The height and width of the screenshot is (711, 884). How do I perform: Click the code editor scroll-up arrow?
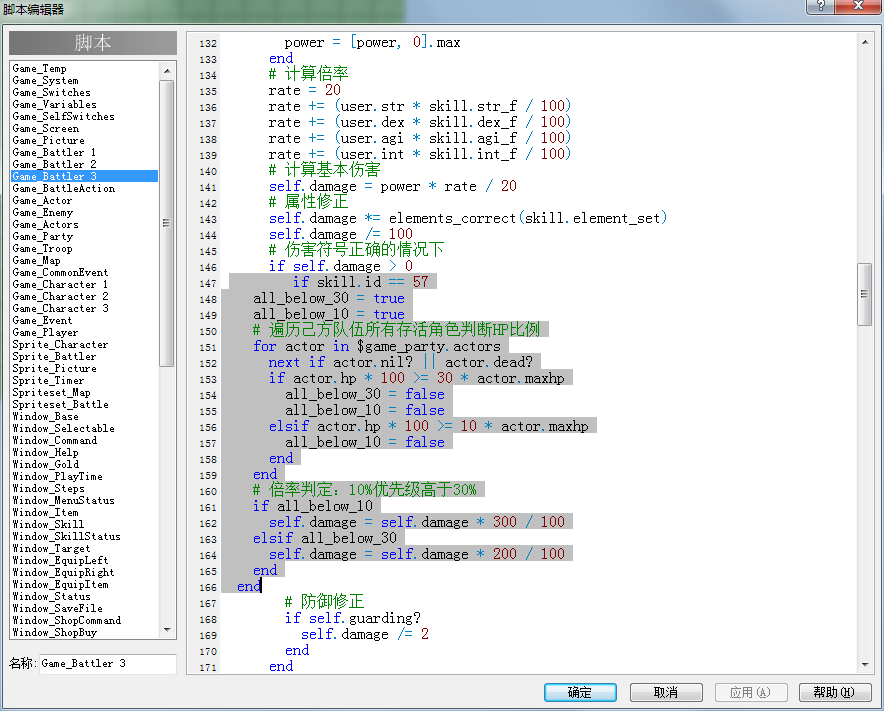coord(865,42)
